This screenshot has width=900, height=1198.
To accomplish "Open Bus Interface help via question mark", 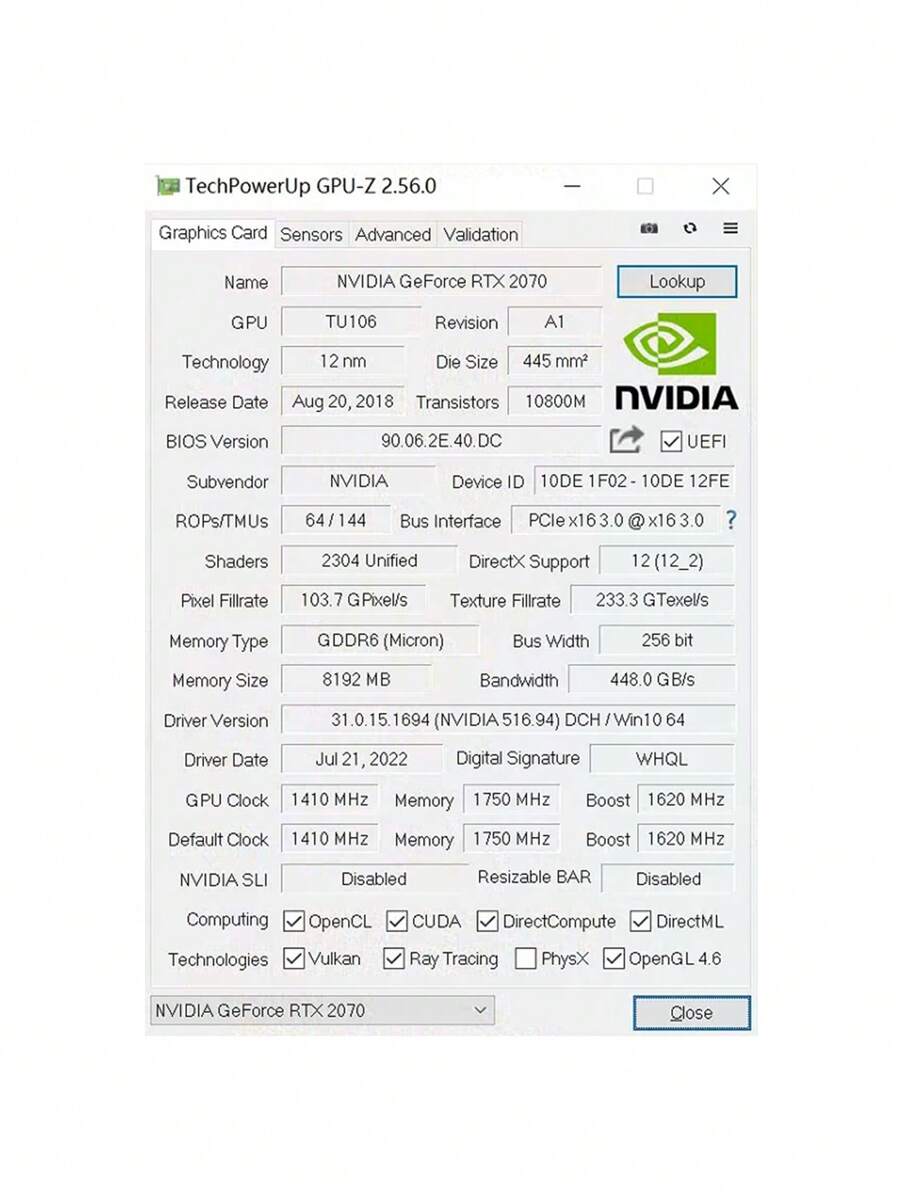I will (x=731, y=520).
